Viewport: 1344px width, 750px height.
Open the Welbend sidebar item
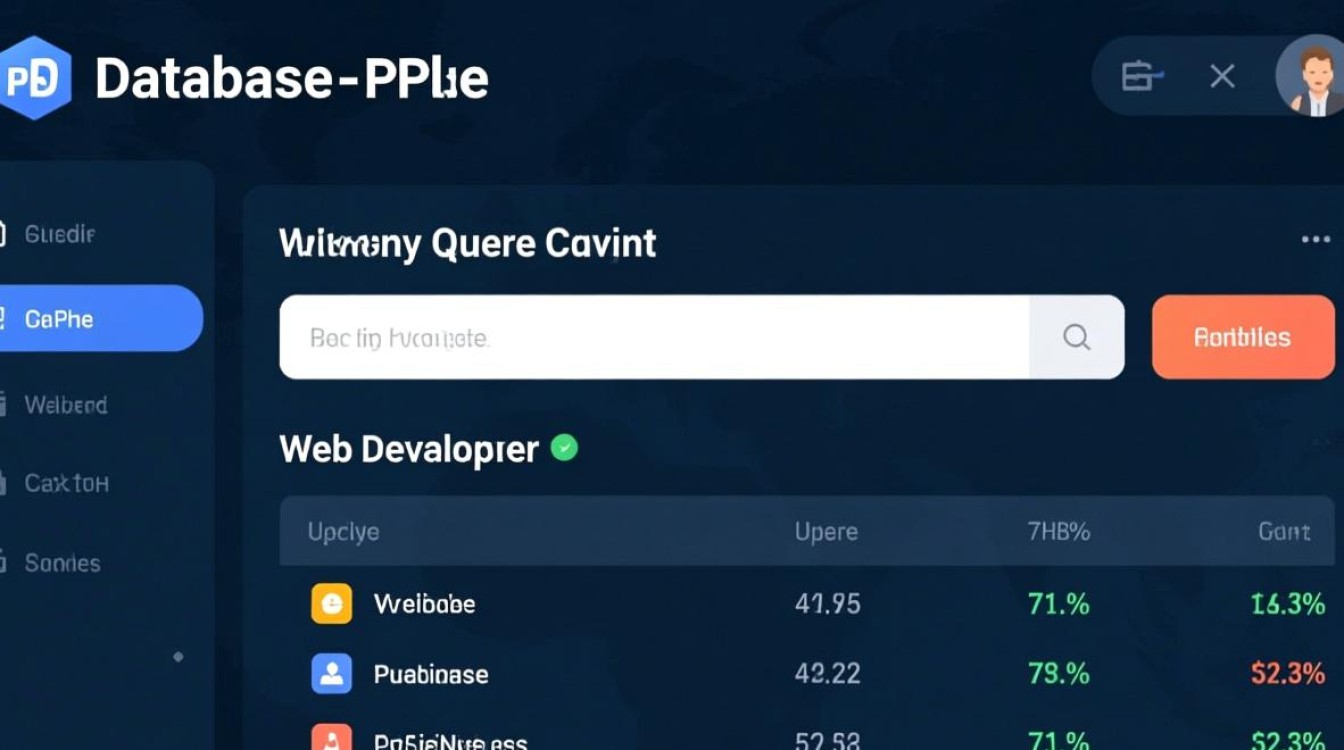coord(66,405)
